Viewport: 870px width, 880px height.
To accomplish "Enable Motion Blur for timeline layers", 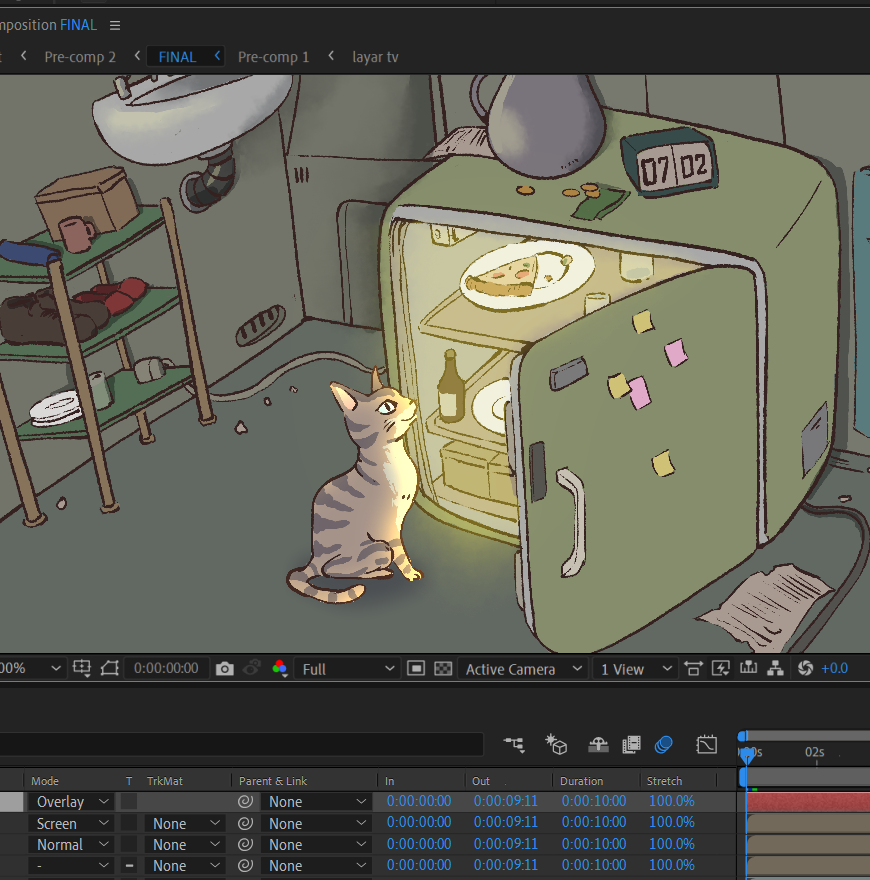I will click(x=663, y=745).
